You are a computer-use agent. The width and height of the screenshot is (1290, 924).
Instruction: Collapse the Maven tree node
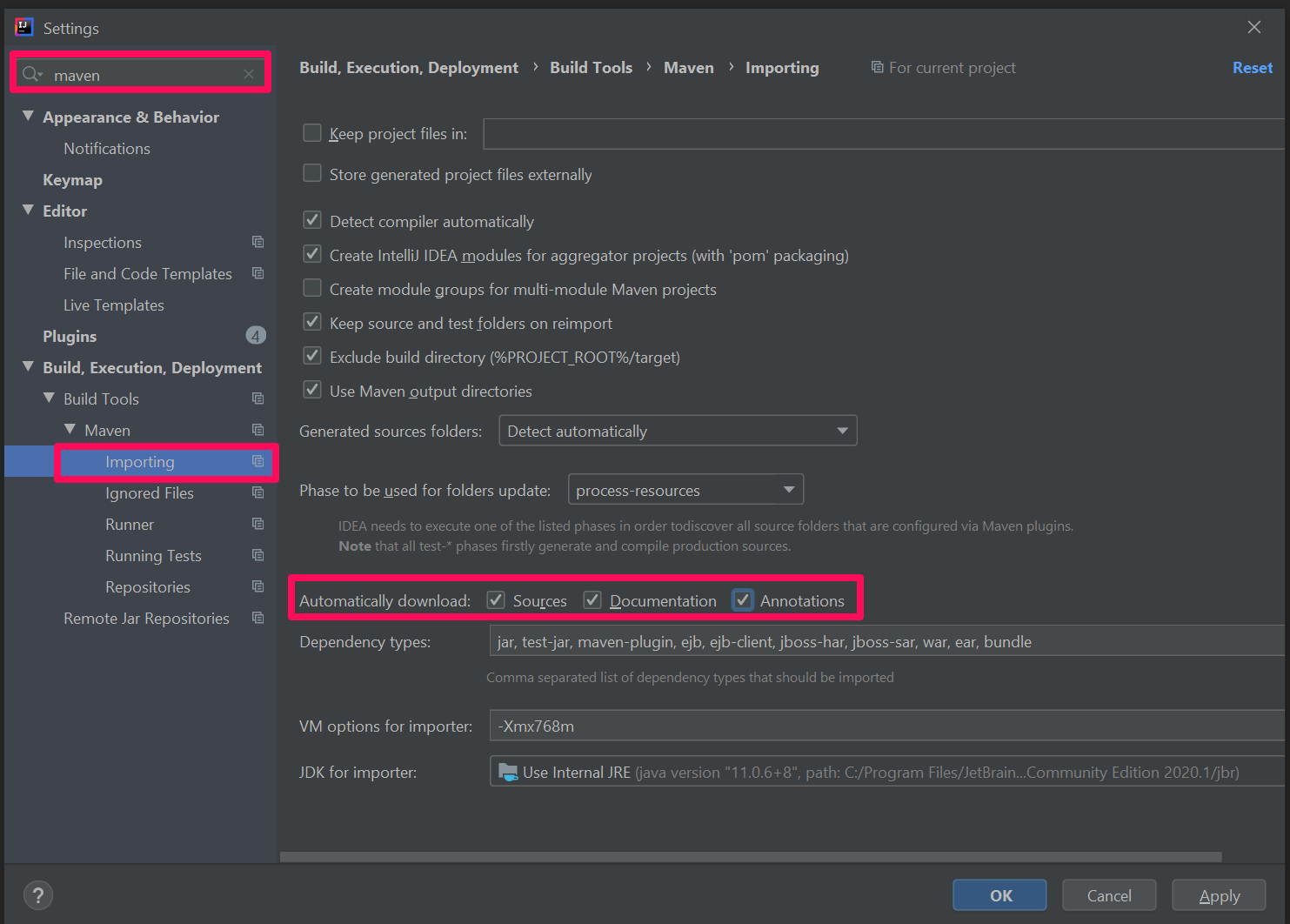point(70,430)
